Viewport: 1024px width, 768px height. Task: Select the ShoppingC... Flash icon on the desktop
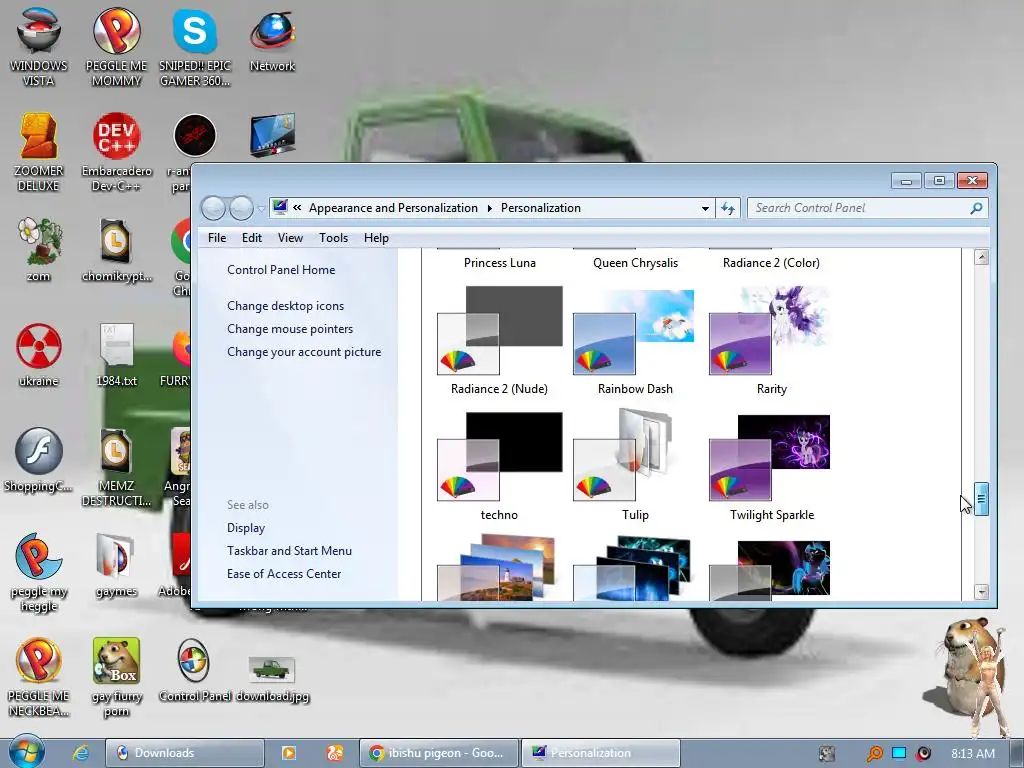(x=39, y=459)
